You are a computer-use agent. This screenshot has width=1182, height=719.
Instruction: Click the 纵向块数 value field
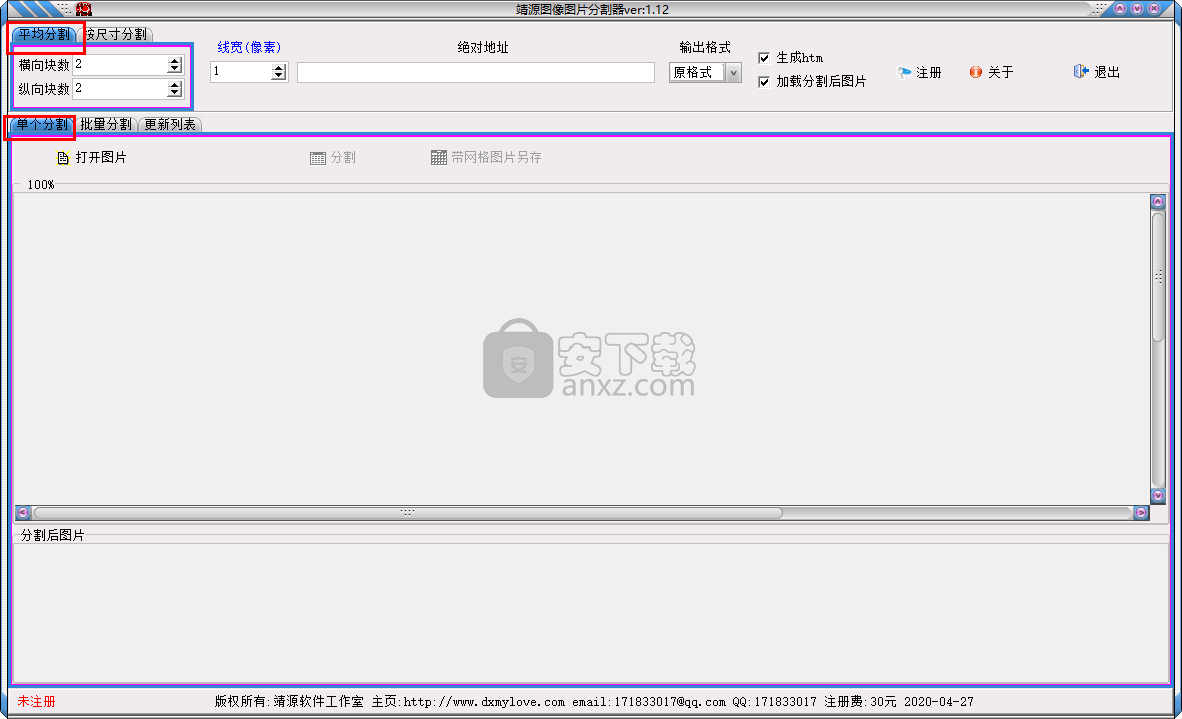(121, 89)
